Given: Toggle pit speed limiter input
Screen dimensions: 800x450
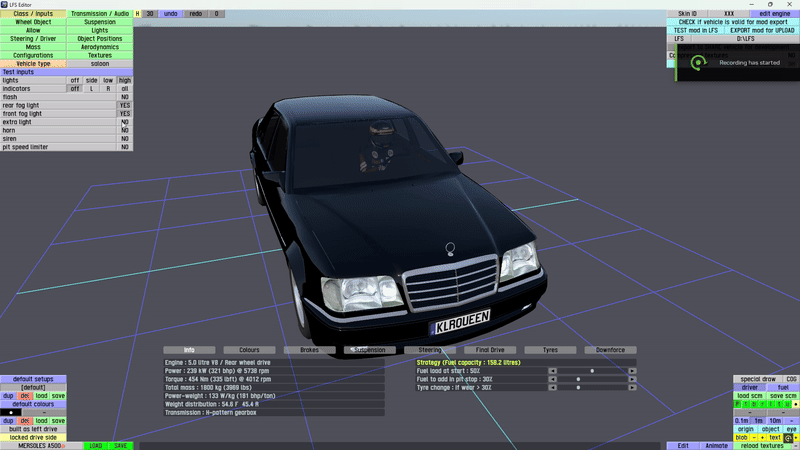Looking at the screenshot, I should click(125, 147).
